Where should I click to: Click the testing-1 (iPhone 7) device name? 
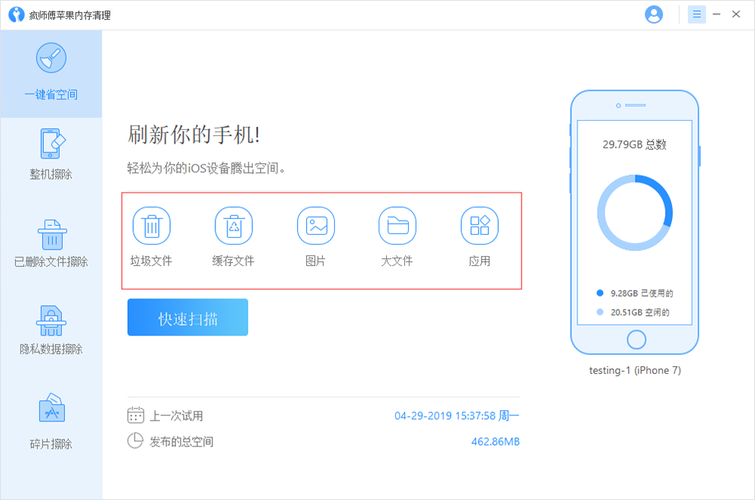click(x=635, y=370)
